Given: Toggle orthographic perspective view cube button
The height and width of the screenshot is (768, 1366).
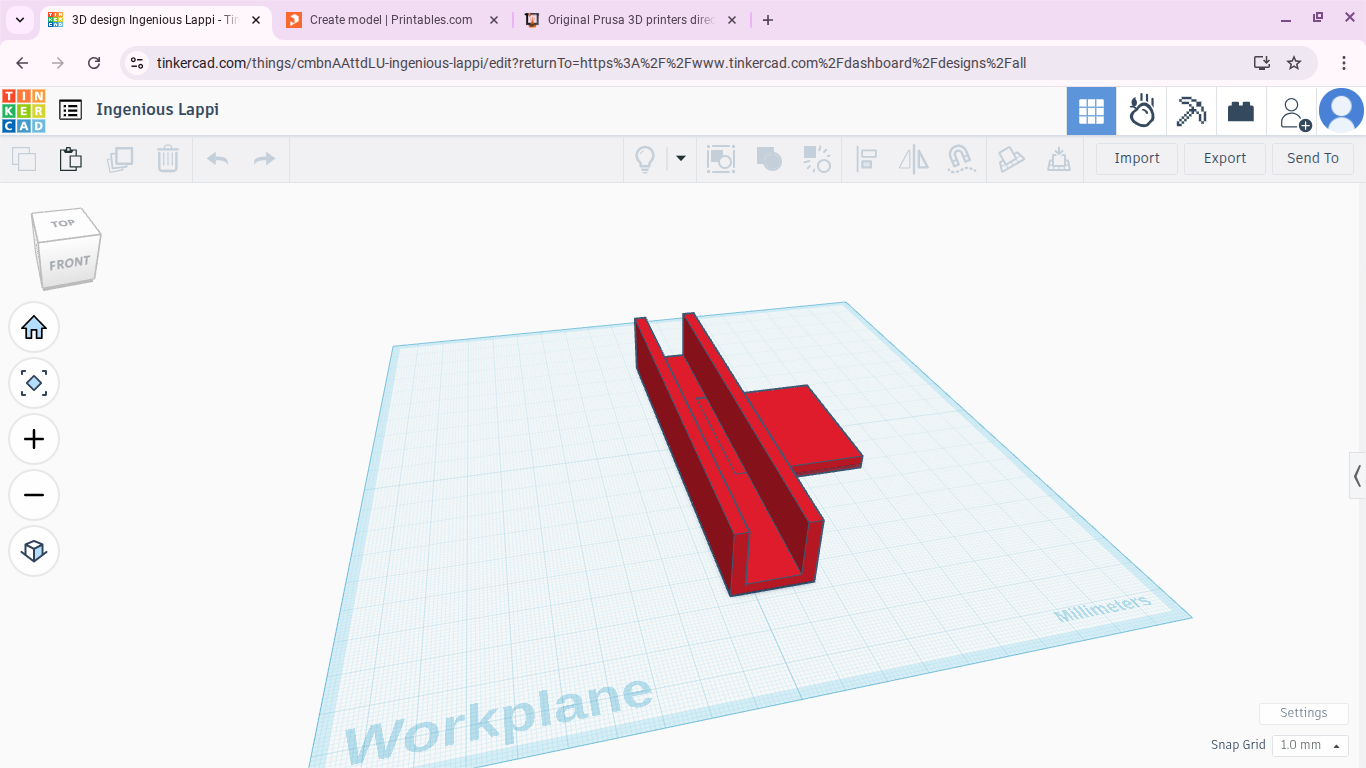Looking at the screenshot, I should tap(34, 551).
